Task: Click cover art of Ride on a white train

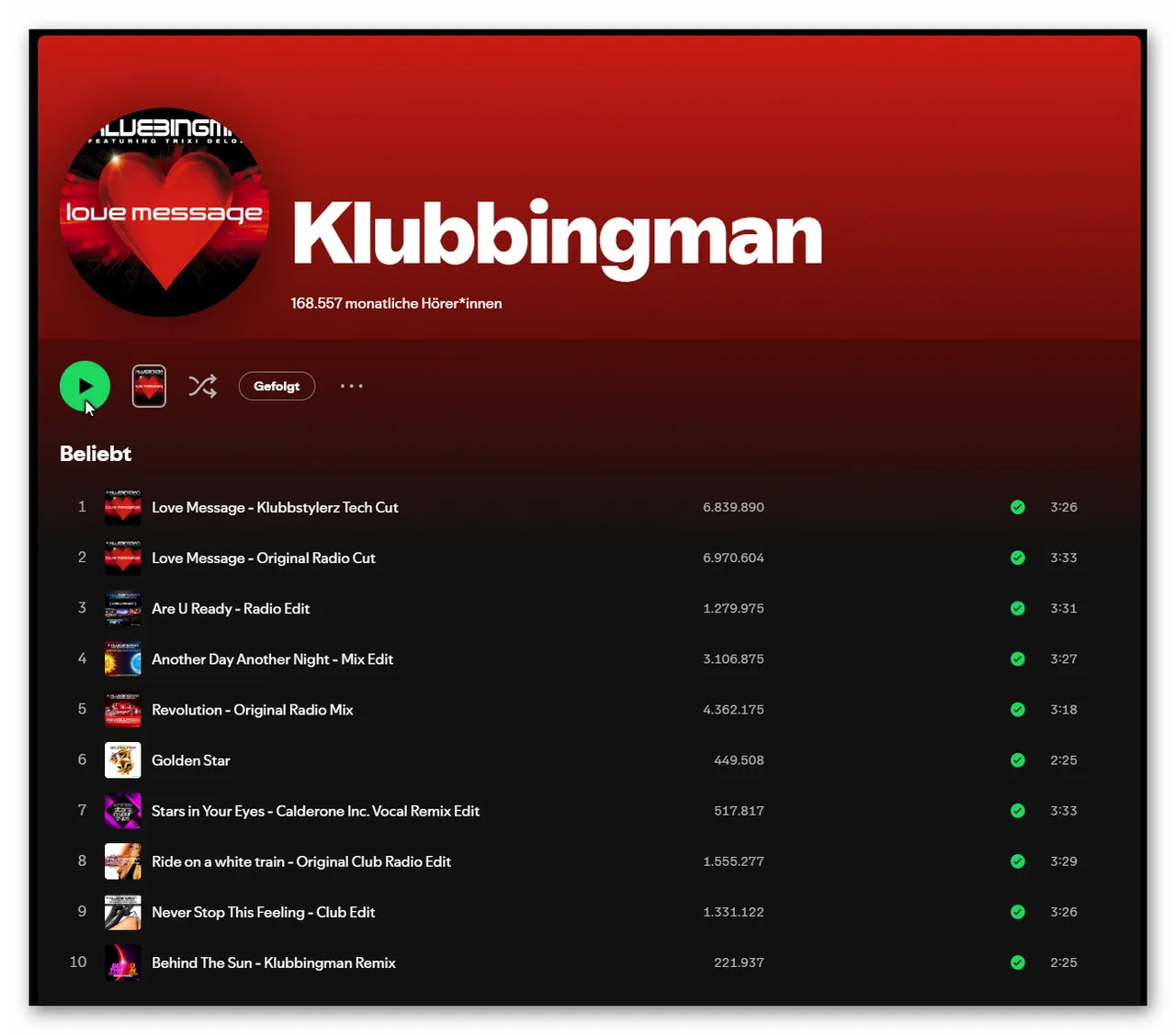Action: click(x=122, y=861)
